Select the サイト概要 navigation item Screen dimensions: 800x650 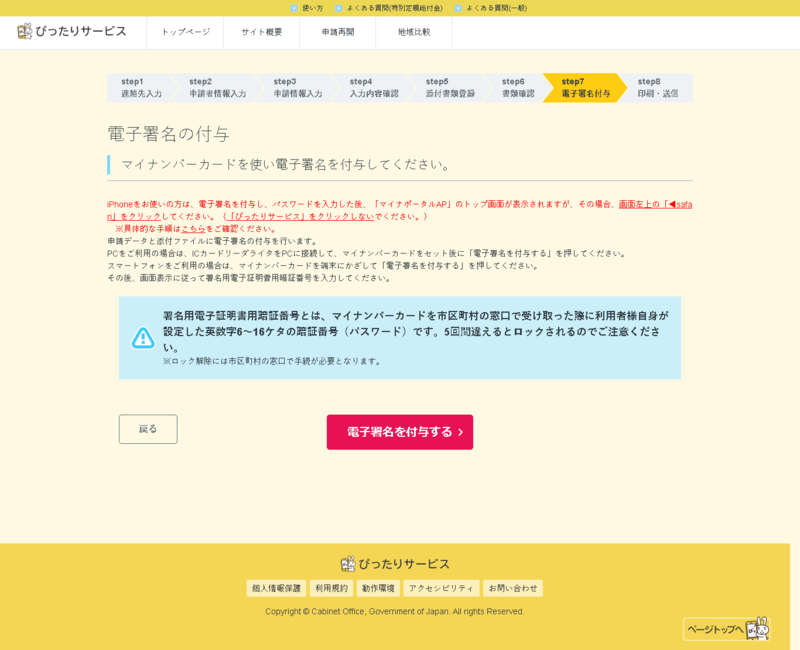pos(262,32)
